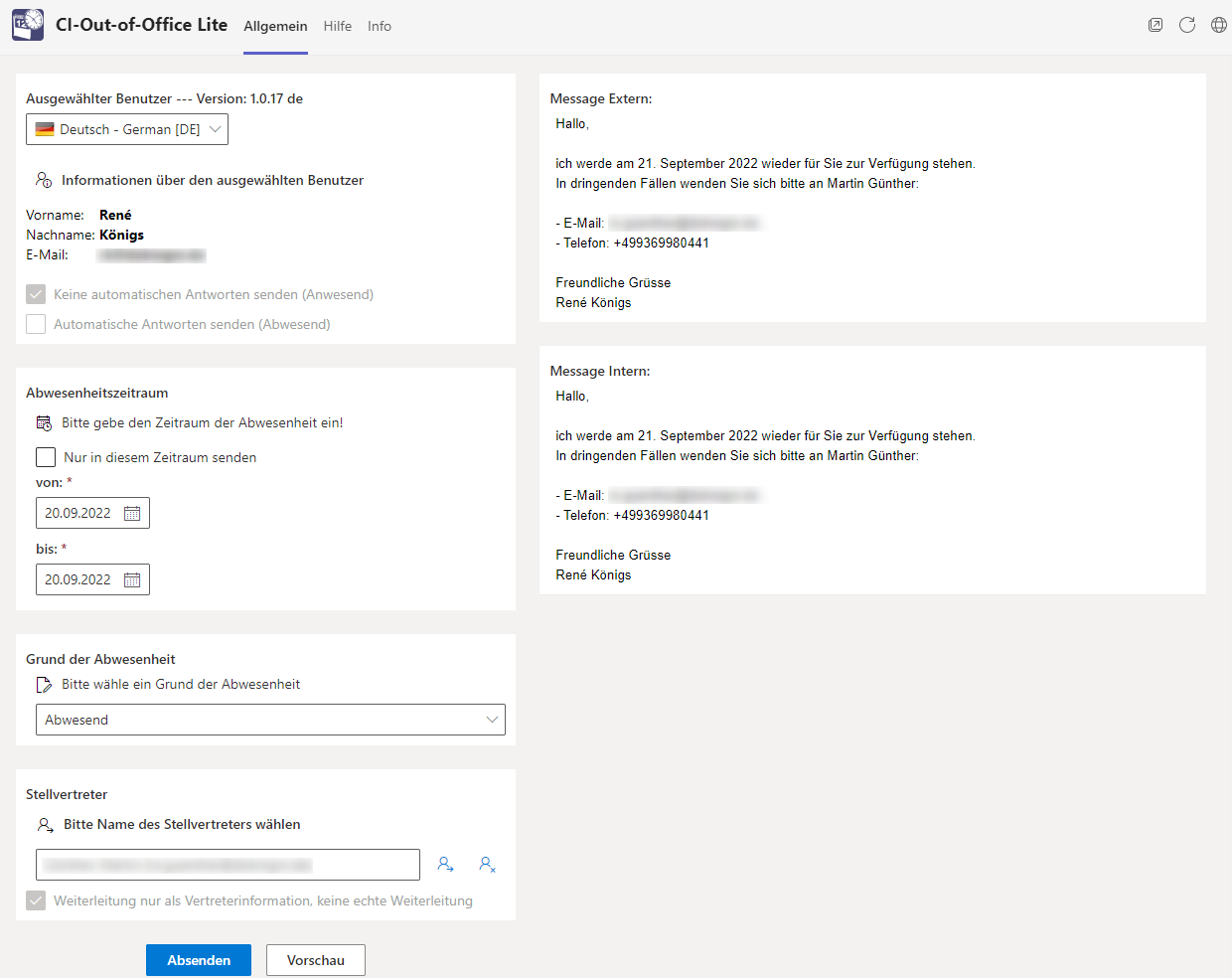
Task: Click the remove Stellvertreter person icon
Action: (x=487, y=865)
